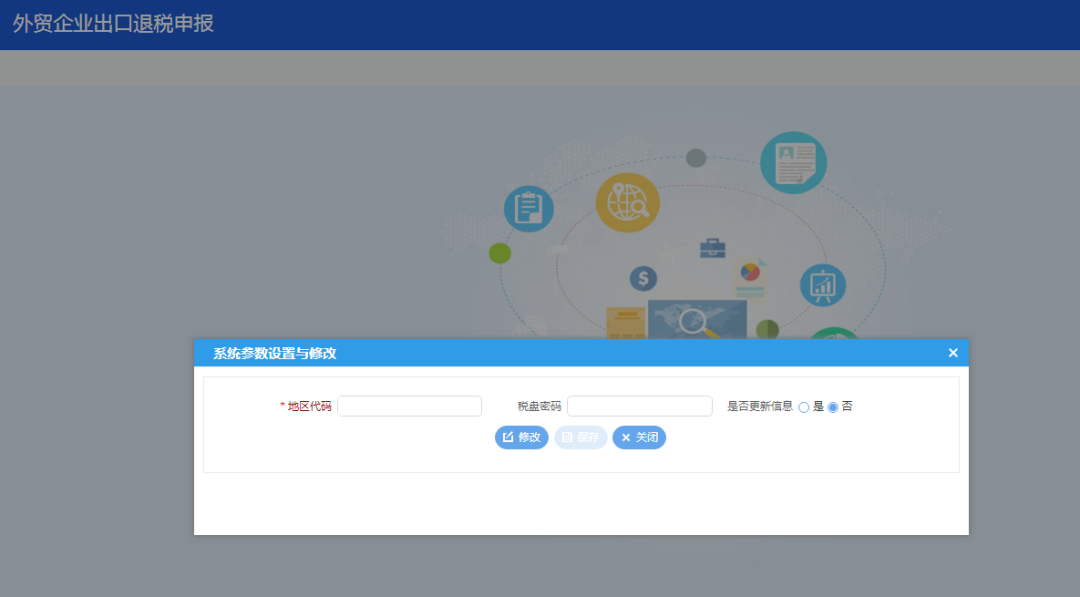This screenshot has height=597, width=1080.
Task: Click the magnifier over map illustration
Action: pos(696,322)
